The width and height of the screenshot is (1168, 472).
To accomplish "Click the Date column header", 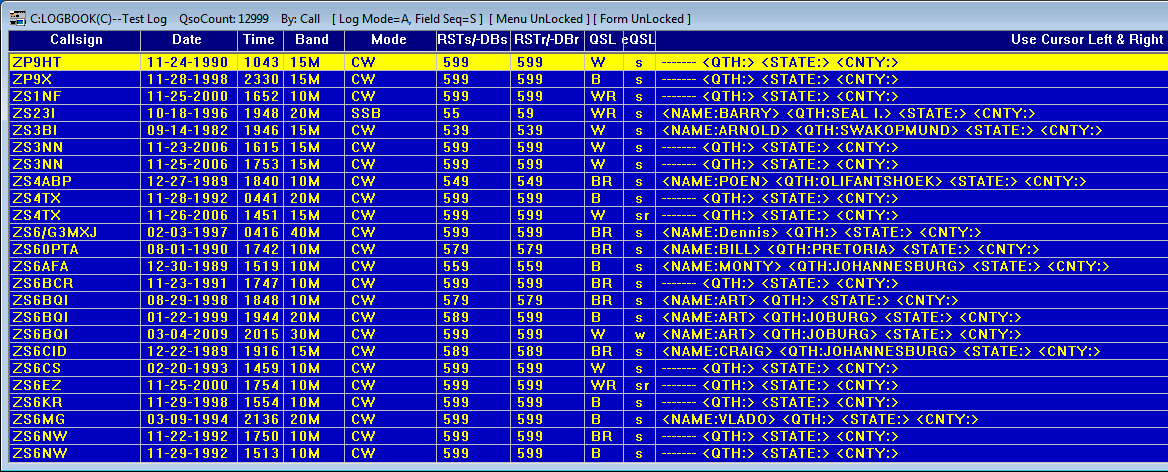I will tap(187, 40).
